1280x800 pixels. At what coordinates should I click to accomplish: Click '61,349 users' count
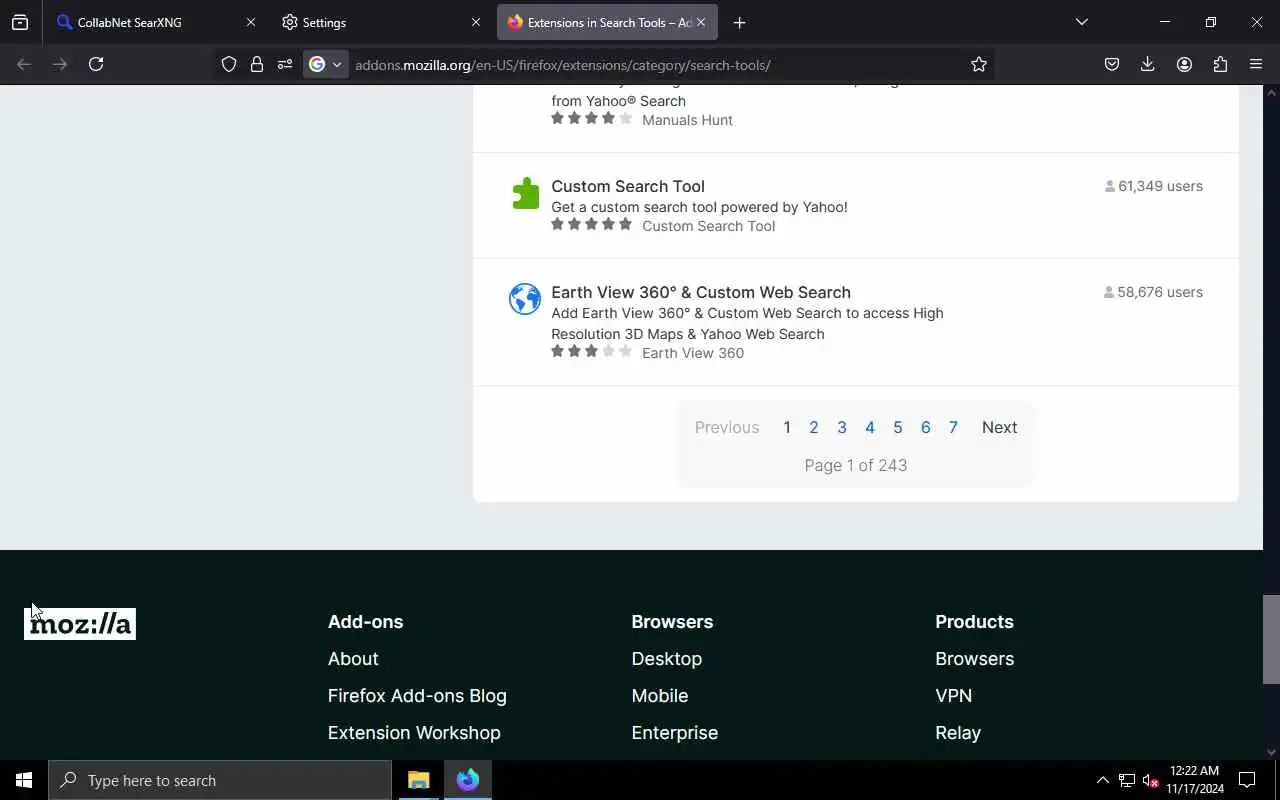point(1154,186)
